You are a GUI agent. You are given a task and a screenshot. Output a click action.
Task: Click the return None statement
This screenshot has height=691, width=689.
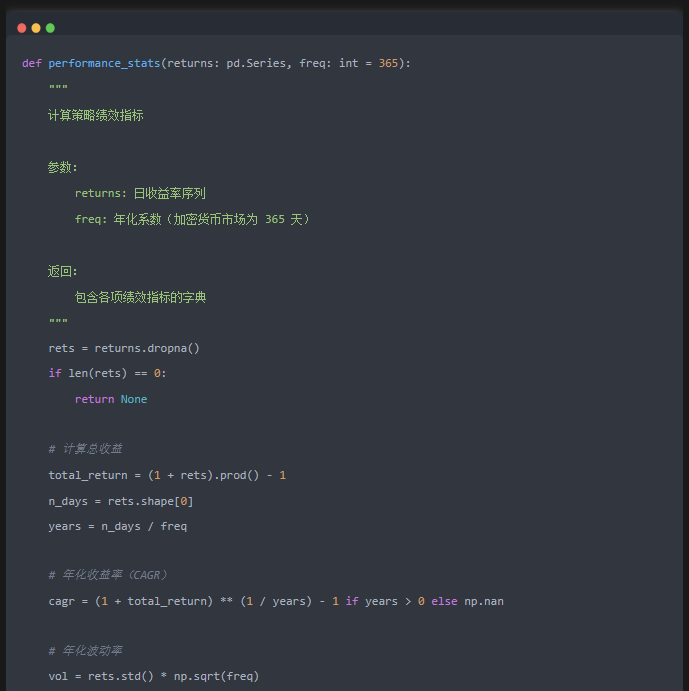click(111, 399)
